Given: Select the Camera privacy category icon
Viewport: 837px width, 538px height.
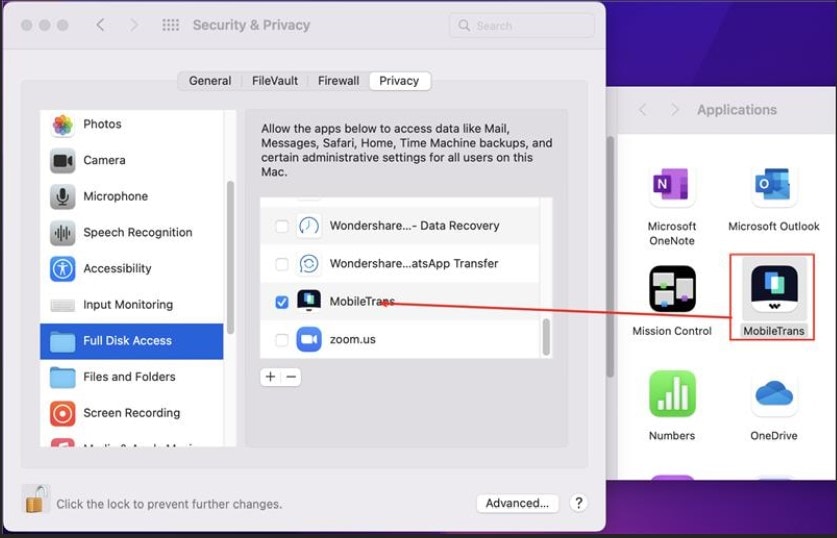Looking at the screenshot, I should click(62, 160).
